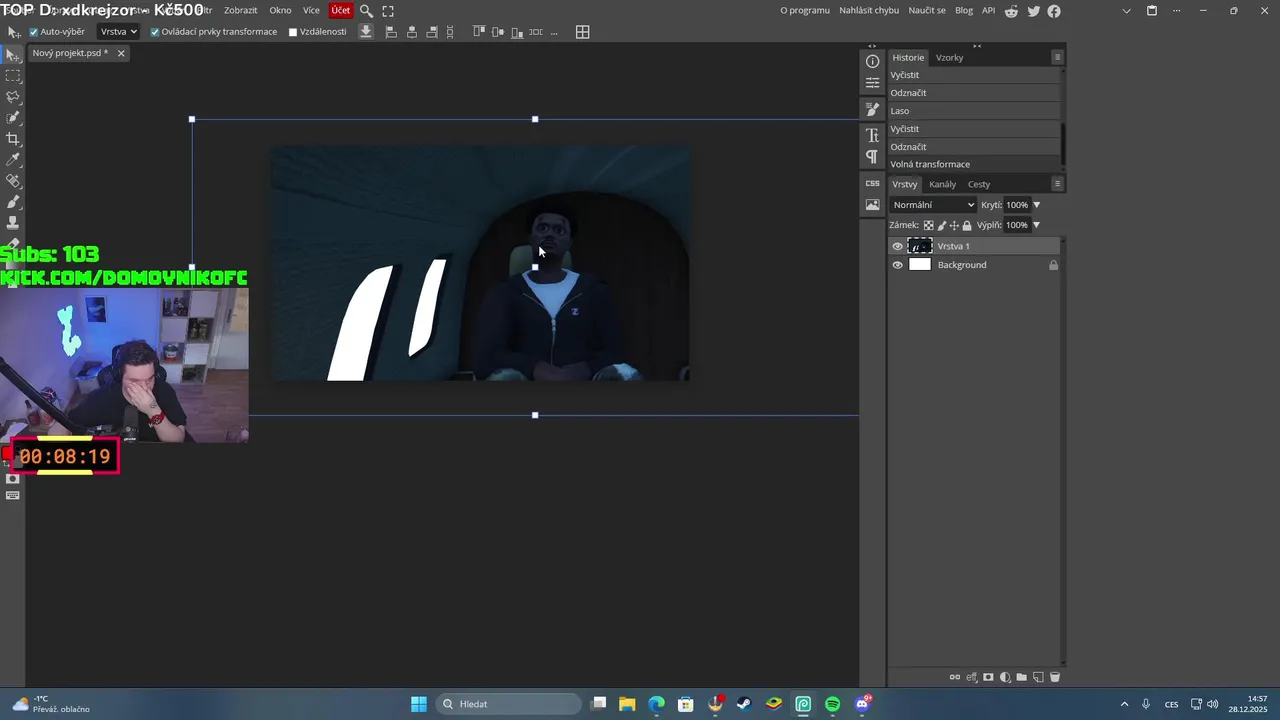Click the red Účet button

(x=341, y=11)
